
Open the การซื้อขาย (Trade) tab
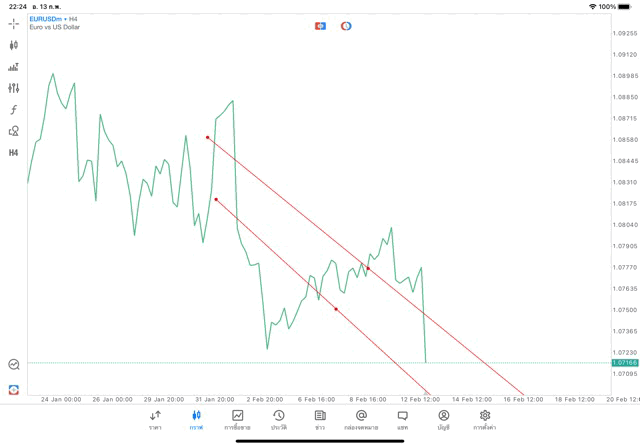(x=237, y=419)
